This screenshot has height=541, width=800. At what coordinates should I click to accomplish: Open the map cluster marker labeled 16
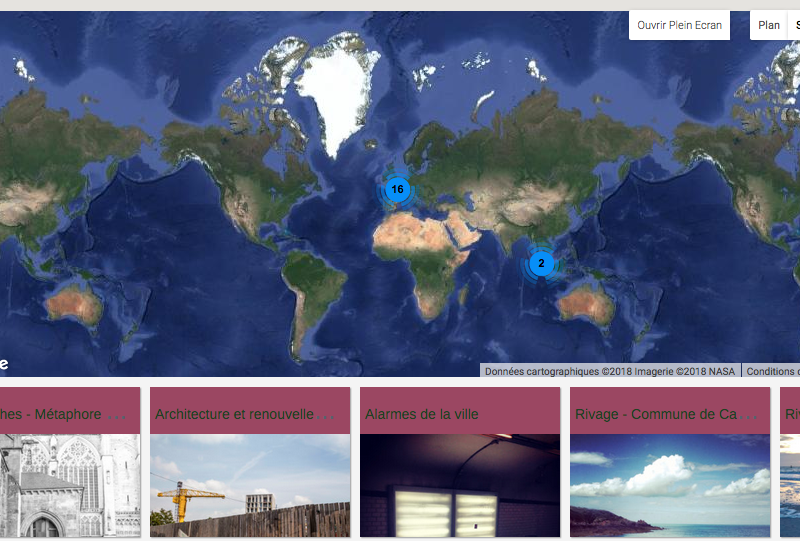(397, 190)
